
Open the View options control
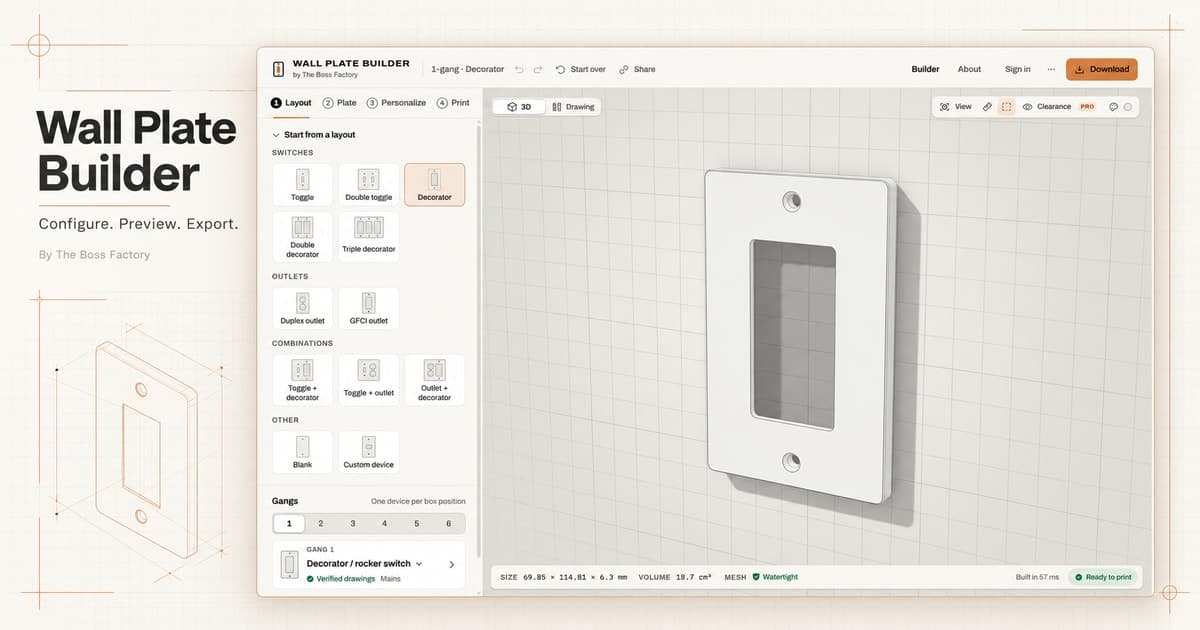tap(955, 106)
